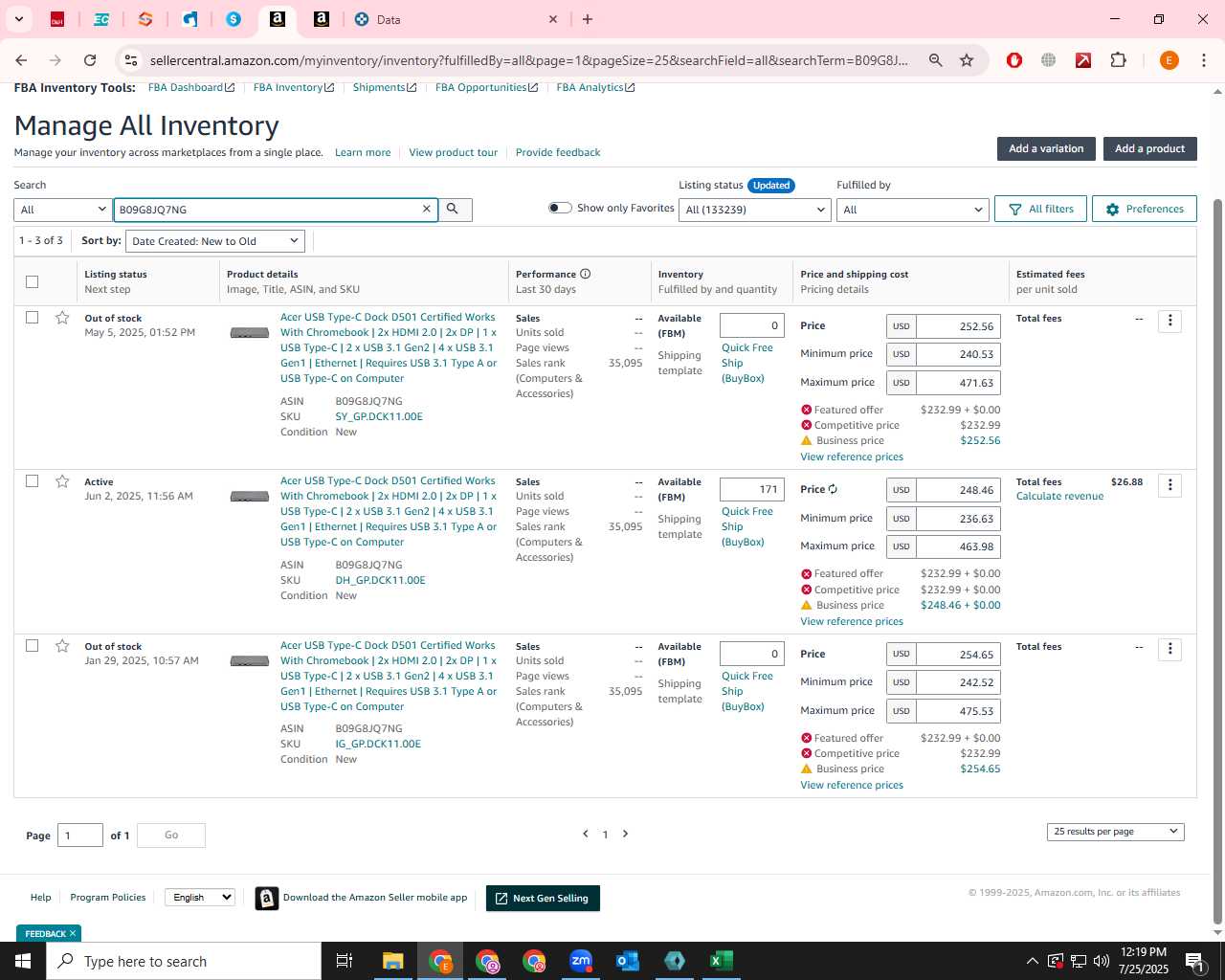This screenshot has height=980, width=1225.
Task: Click the maximum price field showing 475.53
Action: coord(958,711)
